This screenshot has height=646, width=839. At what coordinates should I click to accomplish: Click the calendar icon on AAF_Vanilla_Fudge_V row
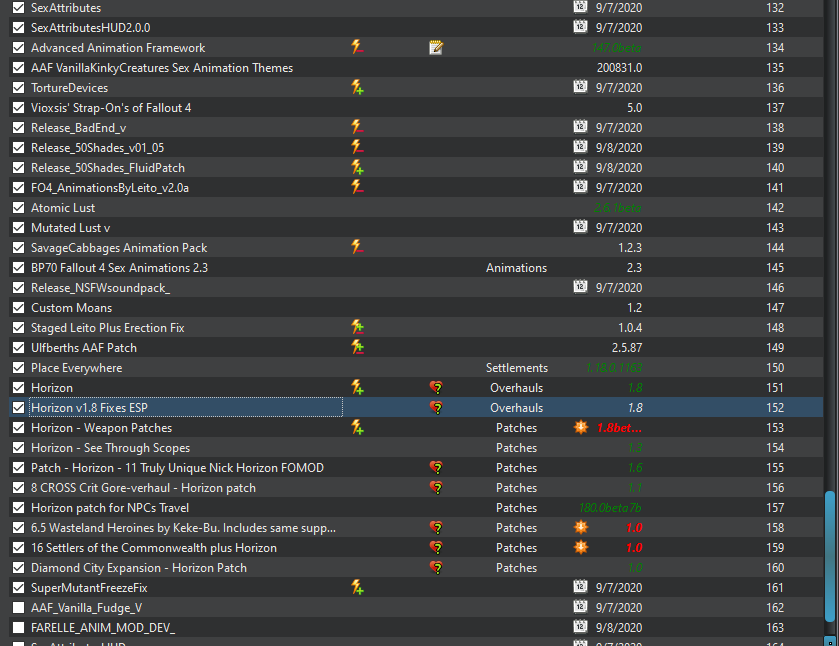pyautogui.click(x=580, y=606)
